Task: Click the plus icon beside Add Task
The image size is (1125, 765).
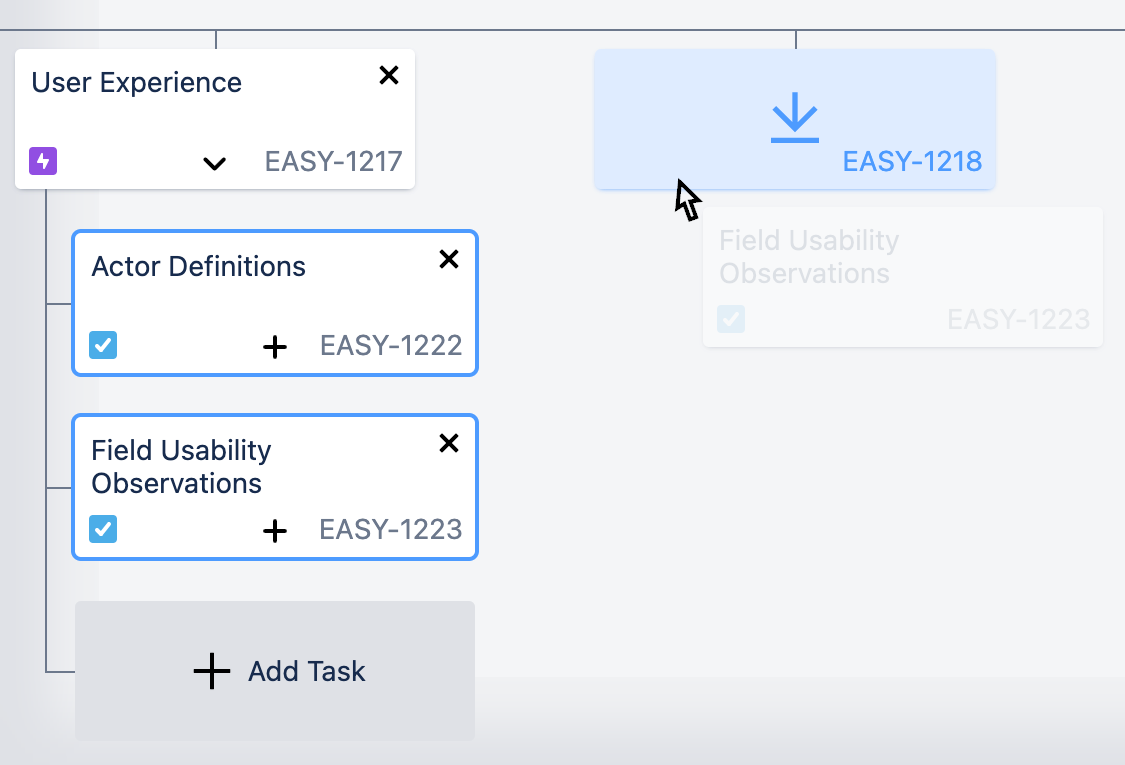Action: click(212, 671)
